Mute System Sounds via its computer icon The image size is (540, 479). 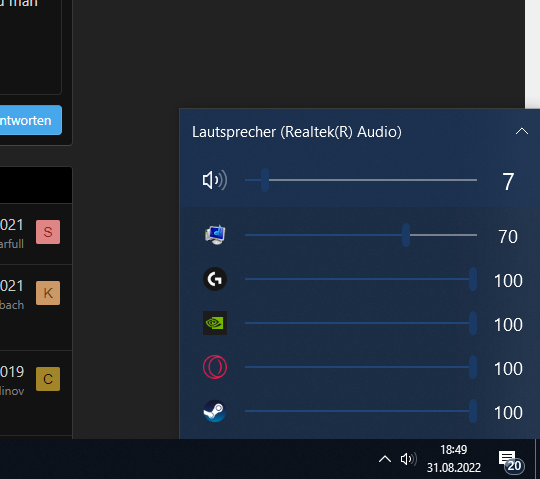(215, 235)
